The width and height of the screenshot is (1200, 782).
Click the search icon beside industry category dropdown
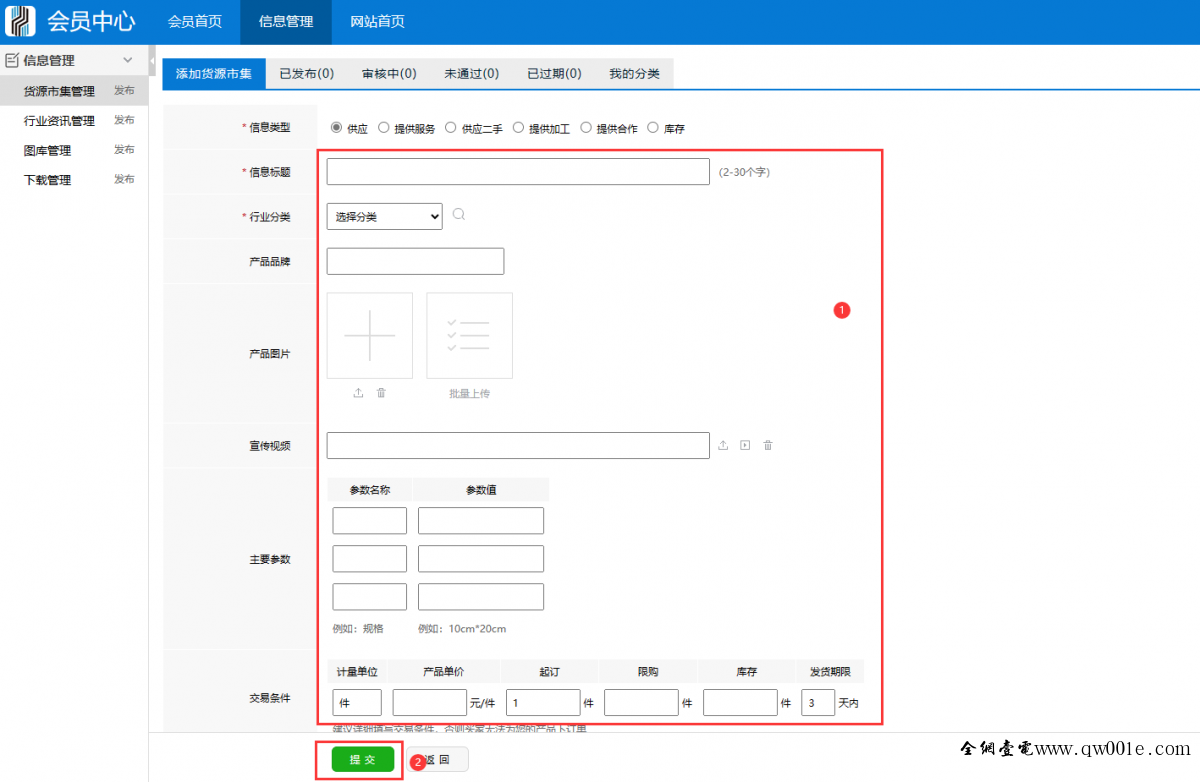(459, 214)
